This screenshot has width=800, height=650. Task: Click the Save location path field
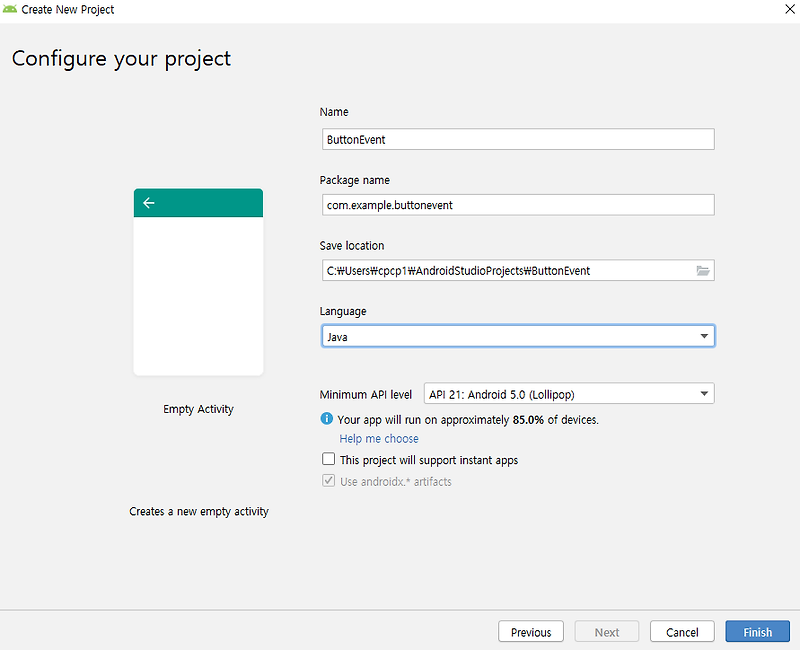point(505,271)
